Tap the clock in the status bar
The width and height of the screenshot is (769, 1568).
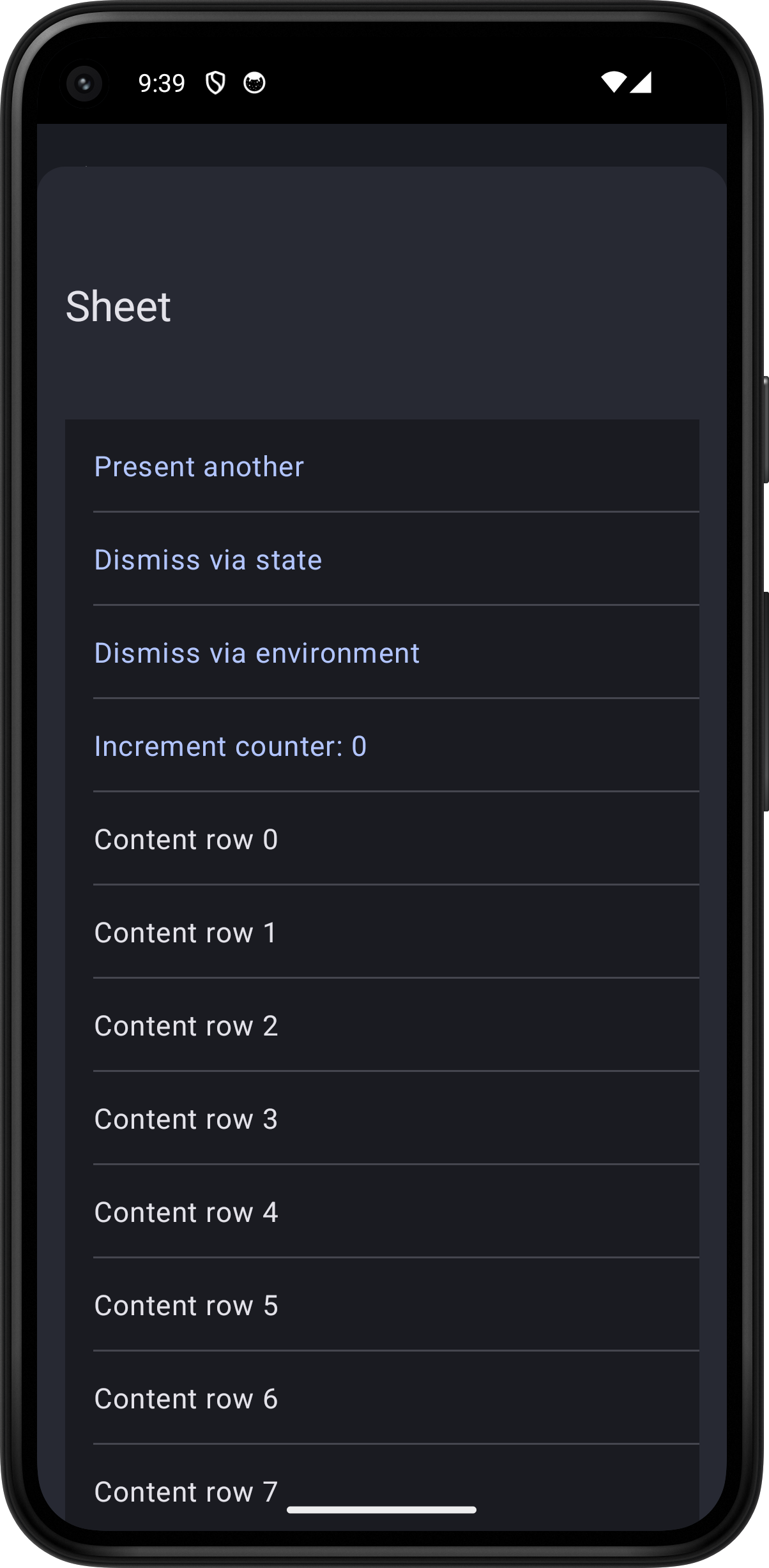(162, 82)
